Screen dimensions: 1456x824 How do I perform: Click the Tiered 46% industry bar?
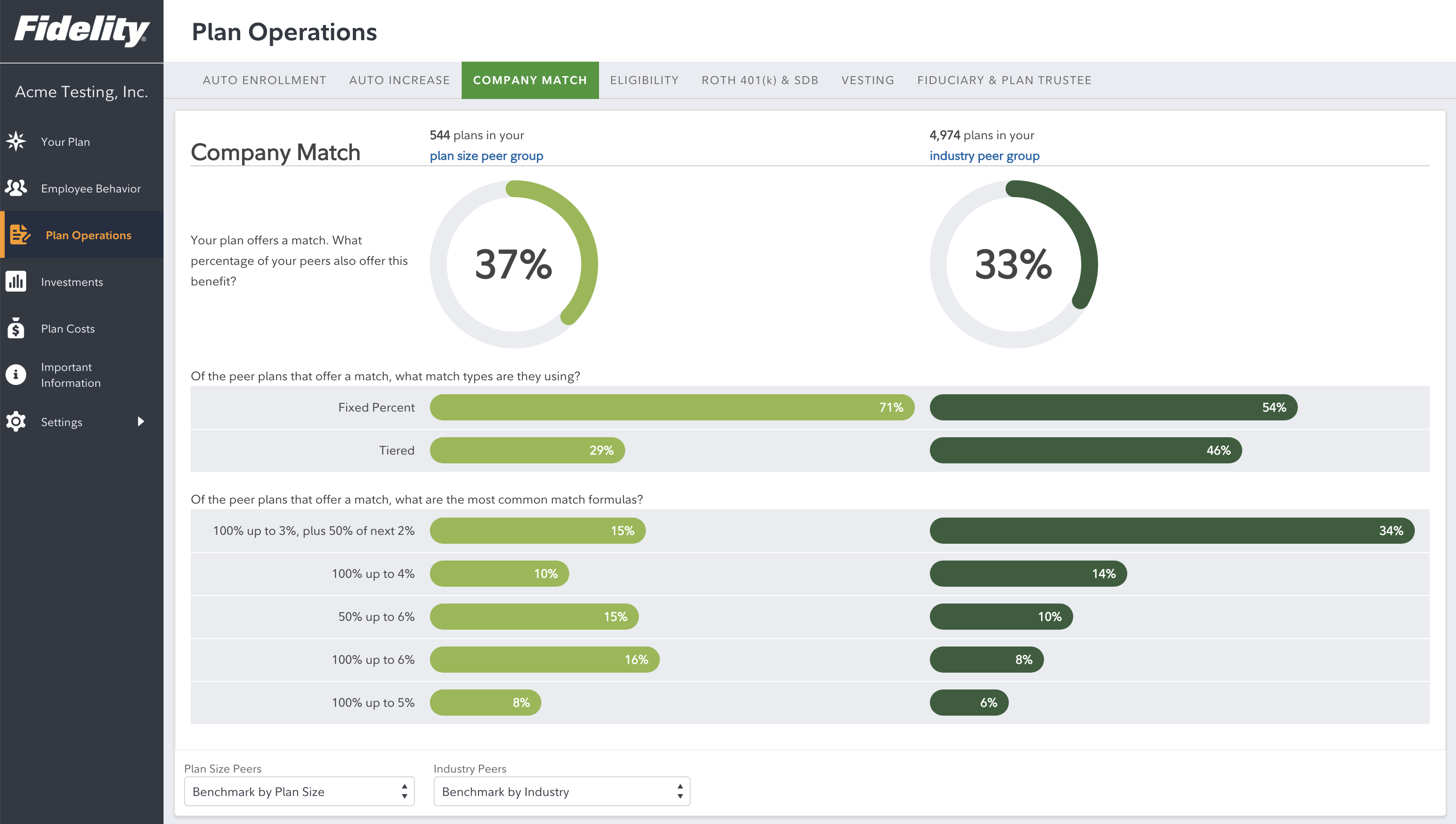[x=1086, y=450]
